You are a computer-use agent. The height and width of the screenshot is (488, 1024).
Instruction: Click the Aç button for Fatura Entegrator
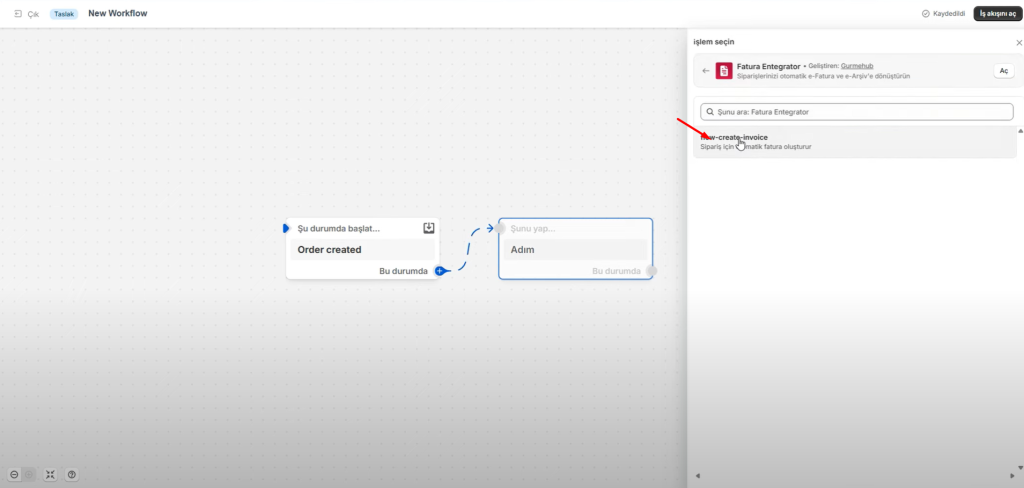point(1003,71)
